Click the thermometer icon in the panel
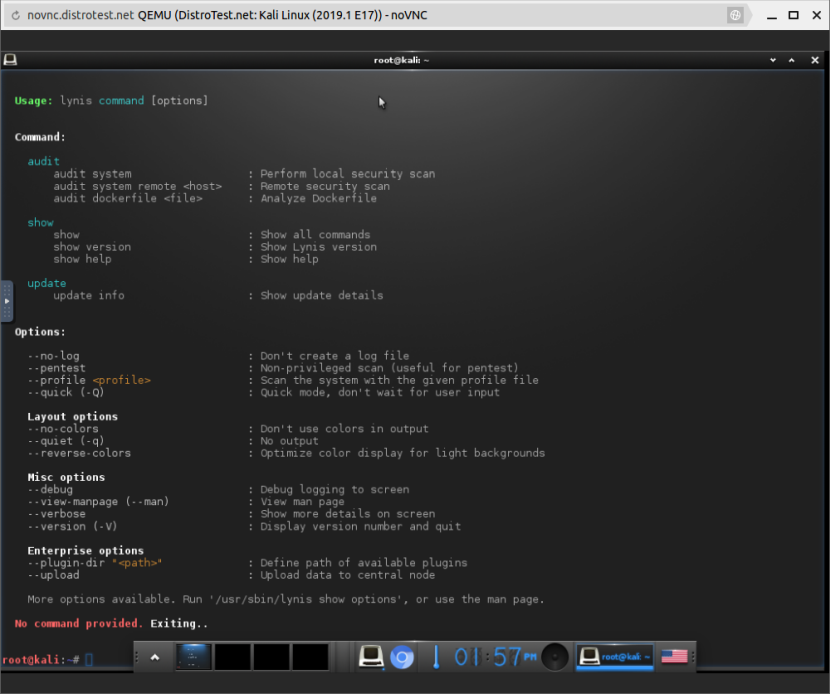830x694 pixels. tap(436, 657)
